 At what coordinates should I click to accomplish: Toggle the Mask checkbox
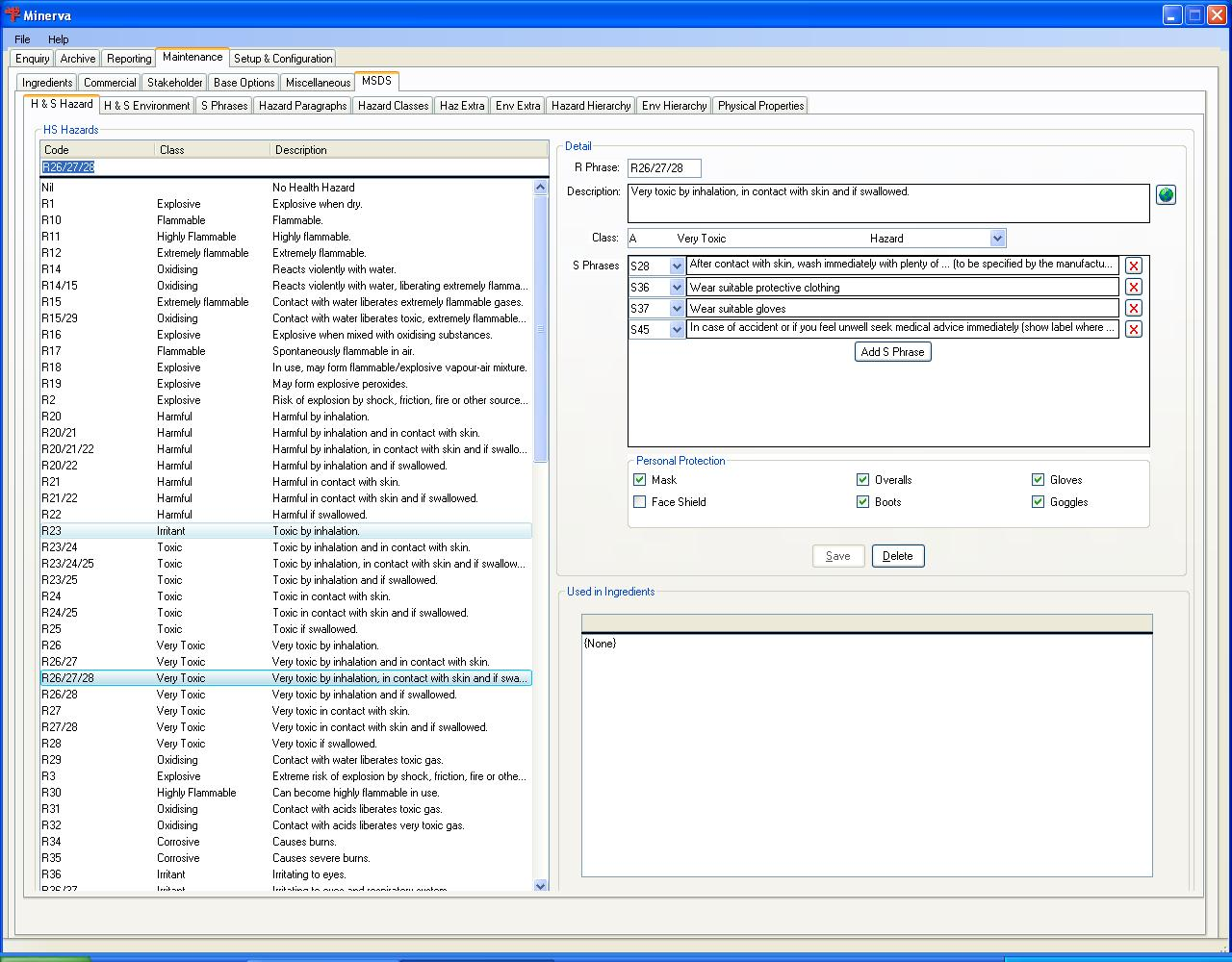[x=639, y=479]
